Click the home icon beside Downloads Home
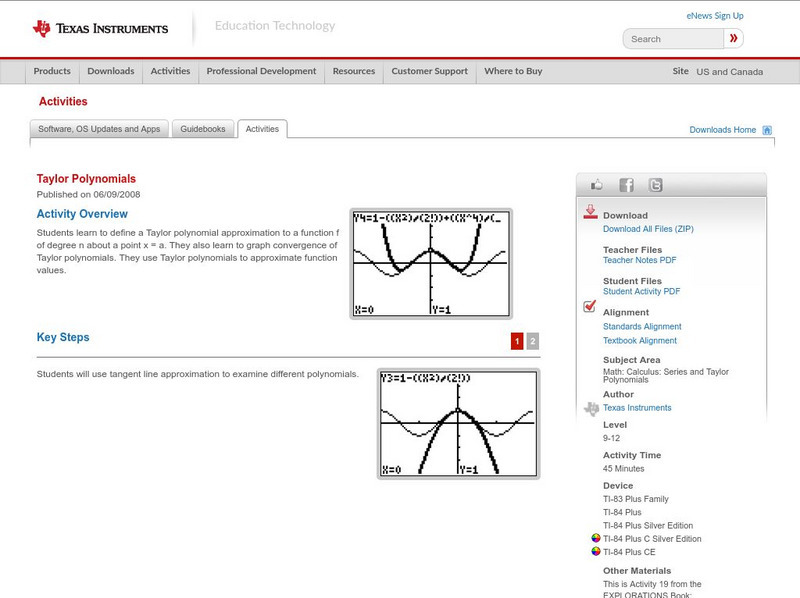Viewport: 800px width, 598px height. point(767,130)
